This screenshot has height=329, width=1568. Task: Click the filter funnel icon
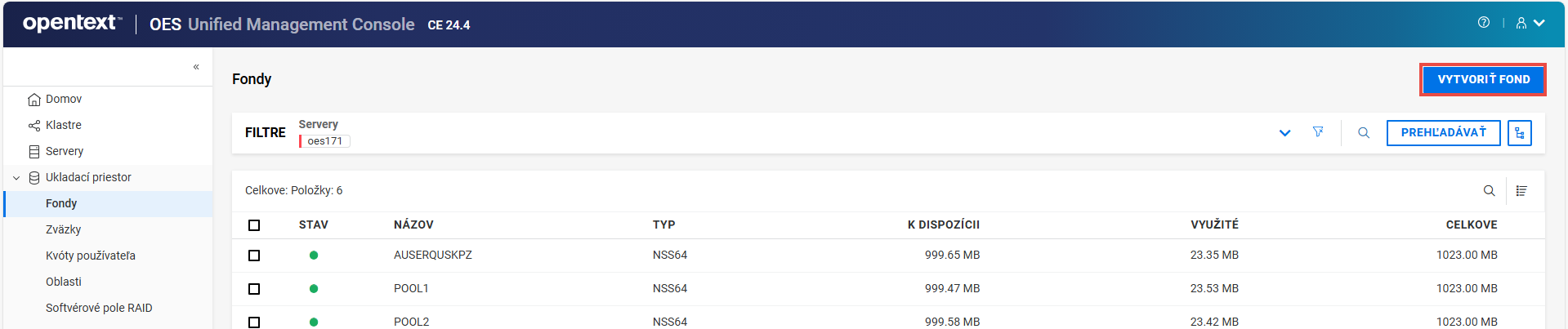(1318, 132)
